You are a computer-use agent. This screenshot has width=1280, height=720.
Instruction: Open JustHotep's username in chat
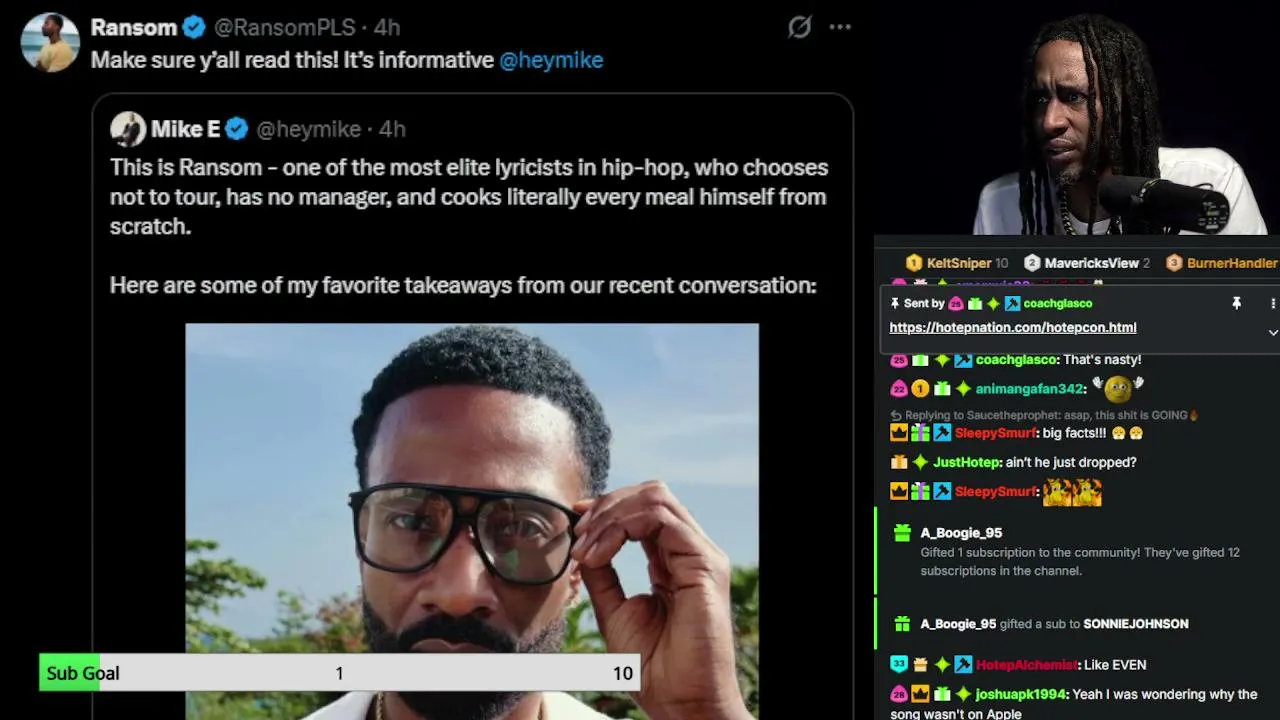pyautogui.click(x=966, y=462)
